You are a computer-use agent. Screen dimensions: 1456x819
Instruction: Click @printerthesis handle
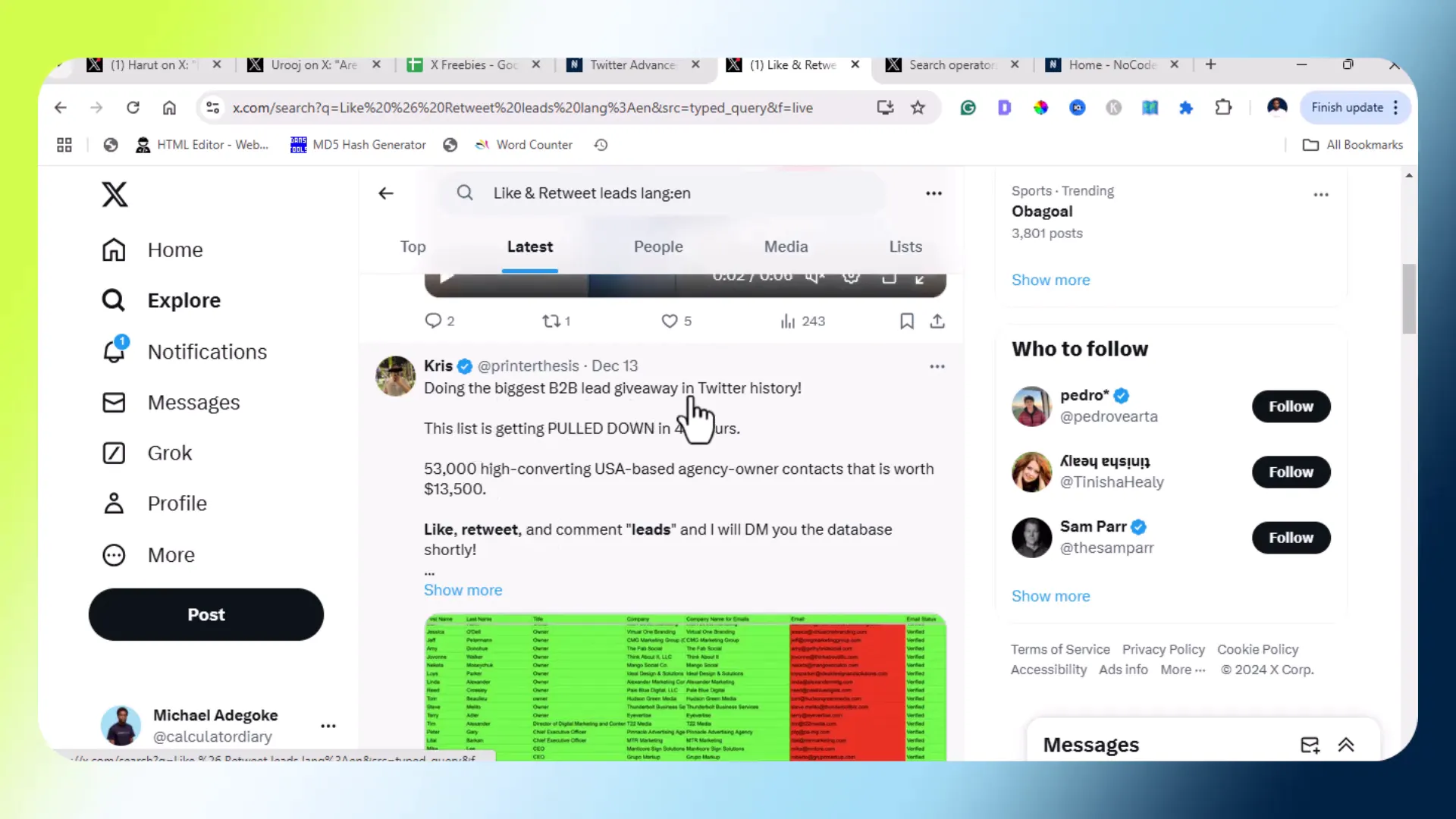click(x=529, y=366)
